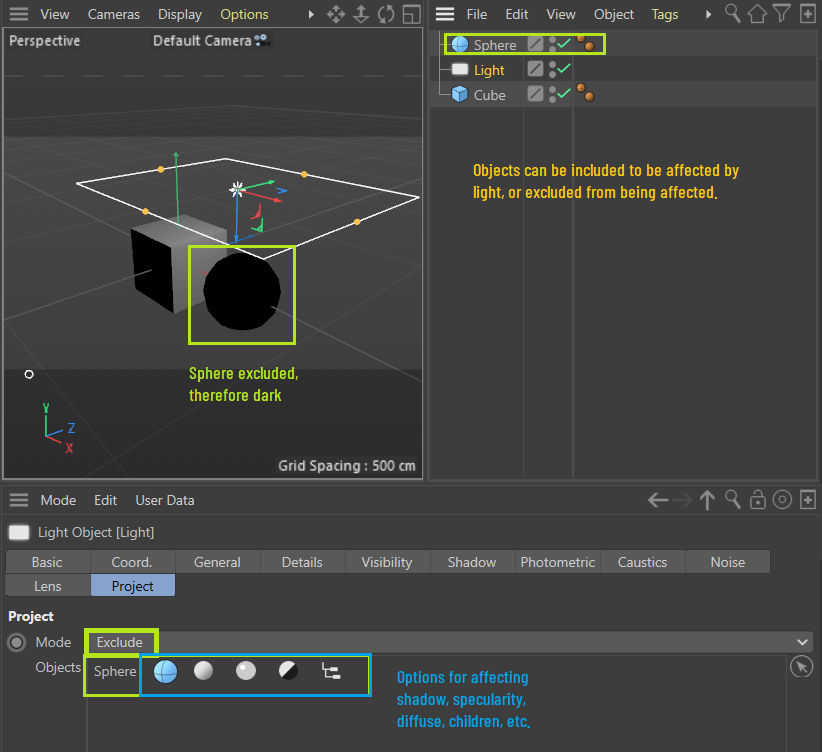
Task: Open the viewport Options menu
Action: pos(244,14)
